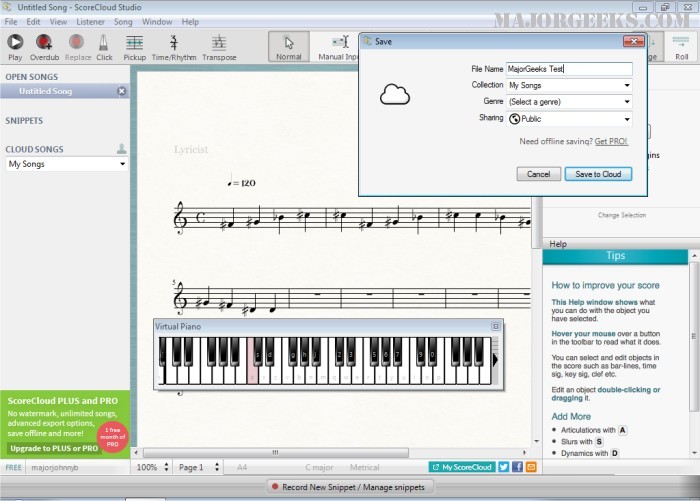Click the horizontal score scrollbar
The width and height of the screenshot is (700, 501).
[275, 453]
